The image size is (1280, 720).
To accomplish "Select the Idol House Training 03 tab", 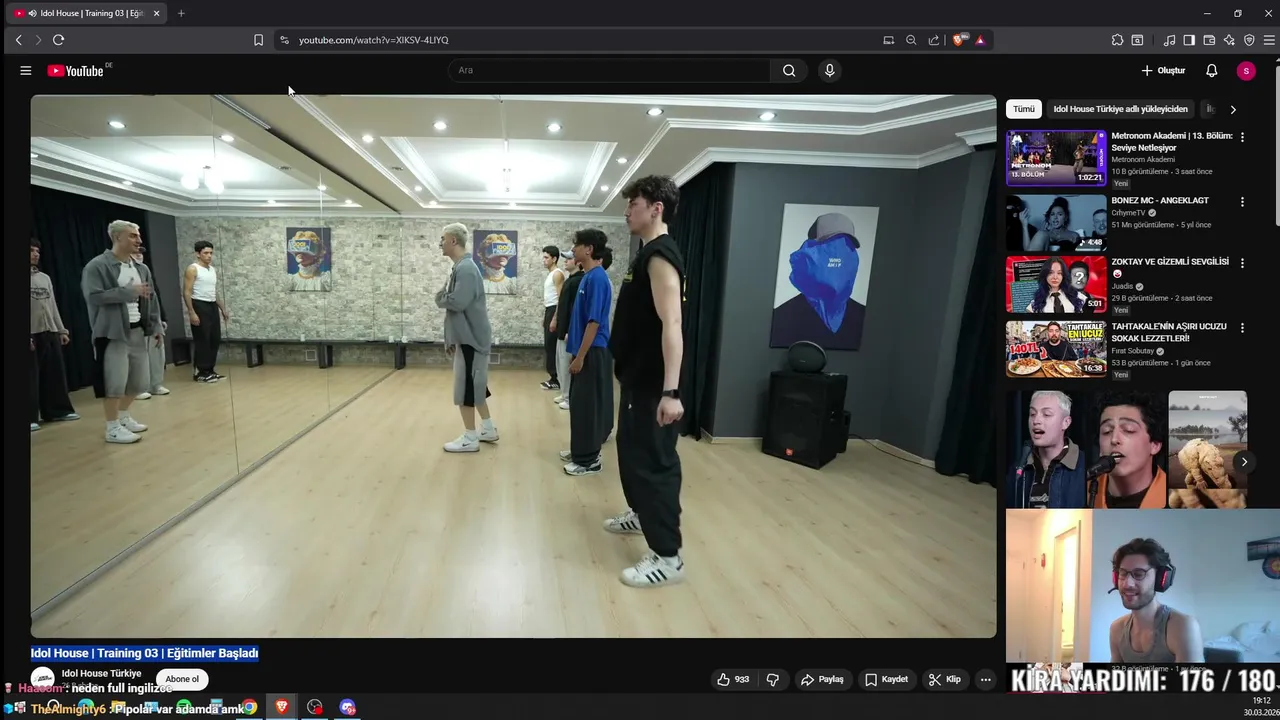I will point(85,13).
